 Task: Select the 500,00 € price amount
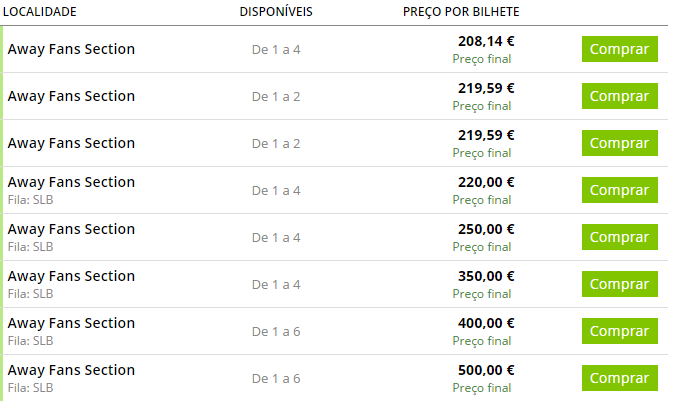(x=486, y=370)
